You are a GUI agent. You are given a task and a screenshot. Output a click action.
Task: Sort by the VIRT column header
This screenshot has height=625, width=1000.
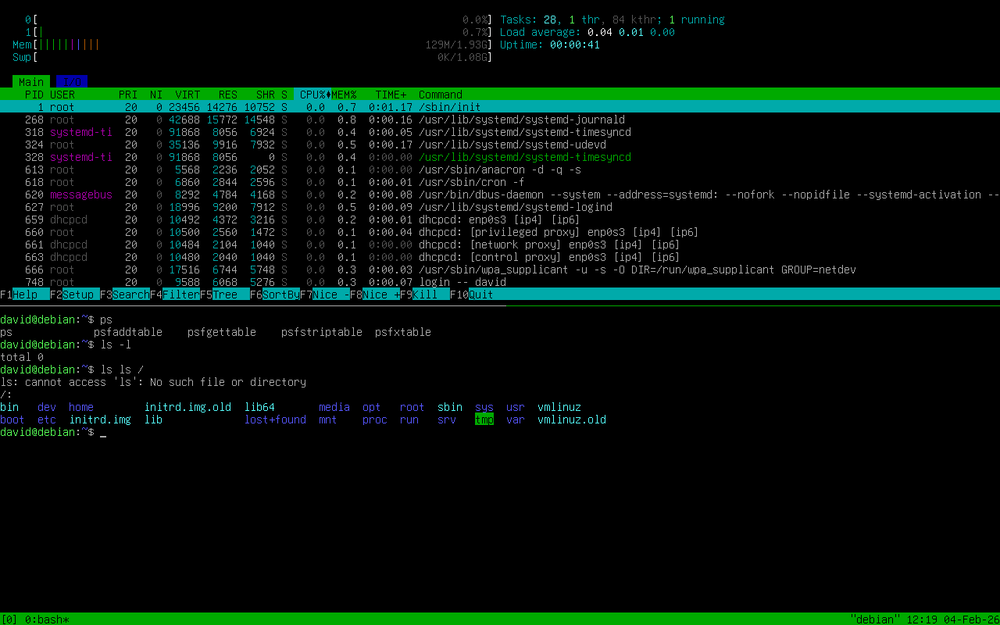pos(188,94)
